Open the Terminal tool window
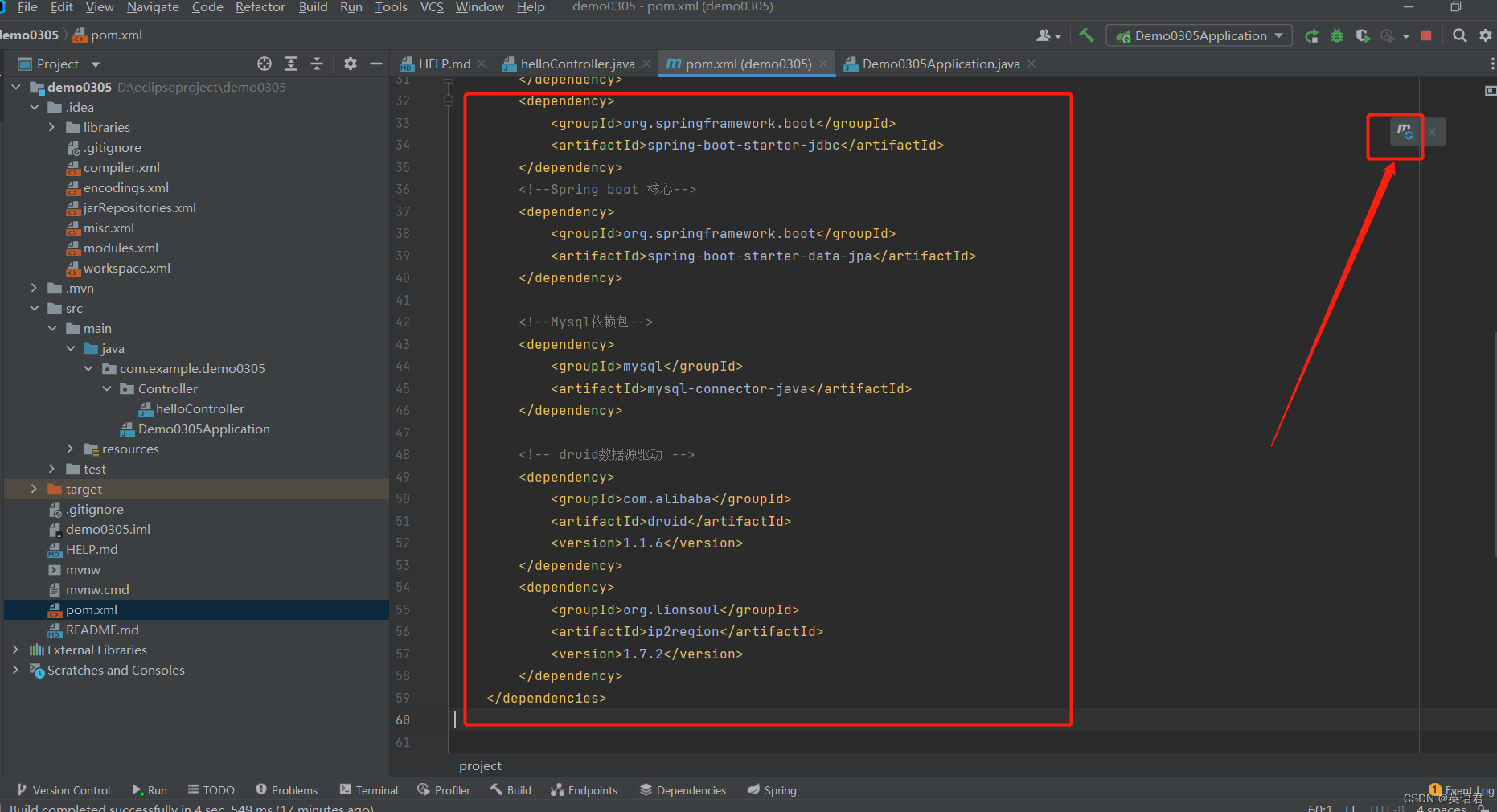Viewport: 1497px width, 812px height. pos(368,790)
